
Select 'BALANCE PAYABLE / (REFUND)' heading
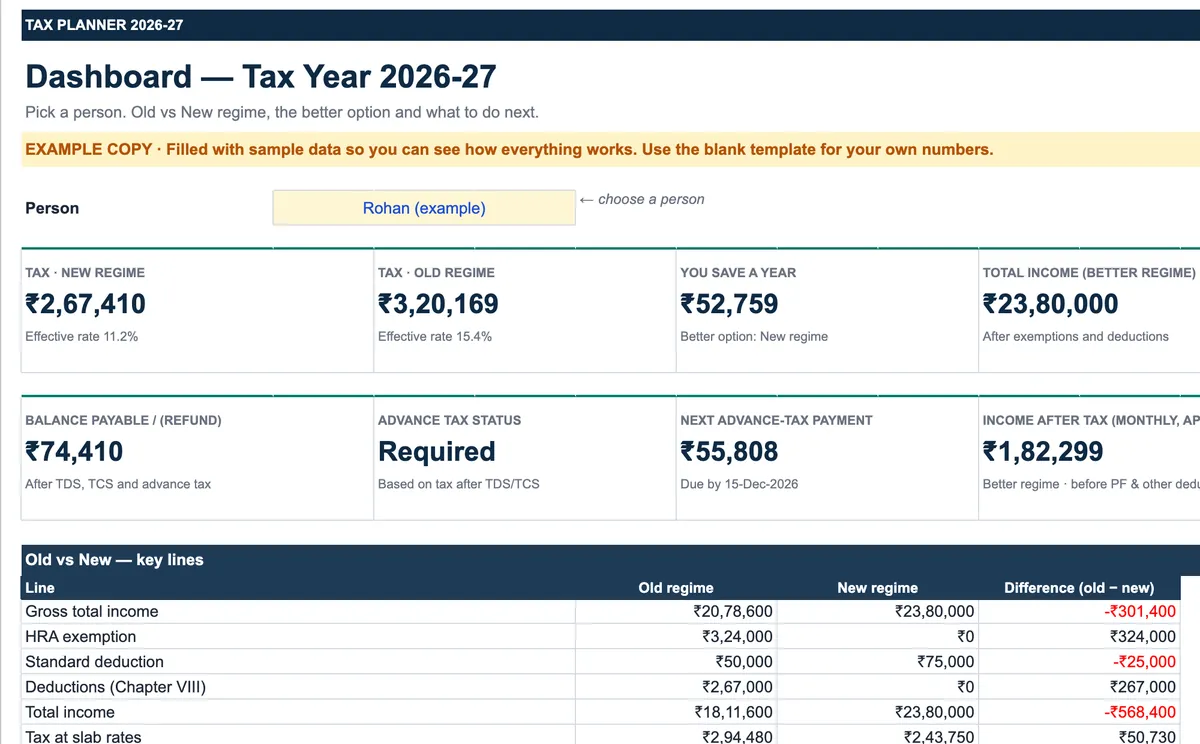[123, 420]
